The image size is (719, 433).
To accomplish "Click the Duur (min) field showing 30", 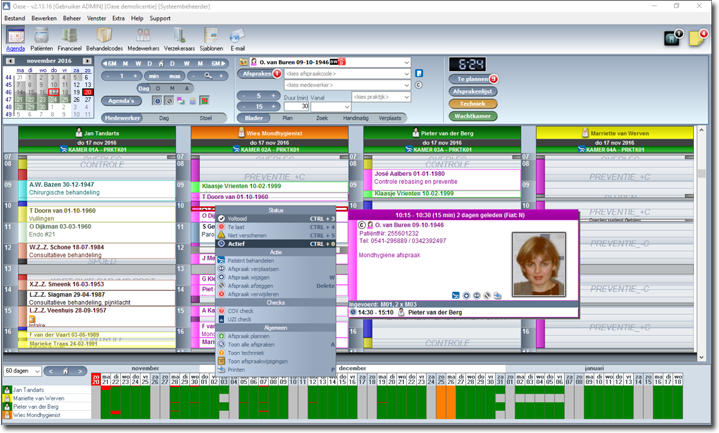I will [x=296, y=106].
